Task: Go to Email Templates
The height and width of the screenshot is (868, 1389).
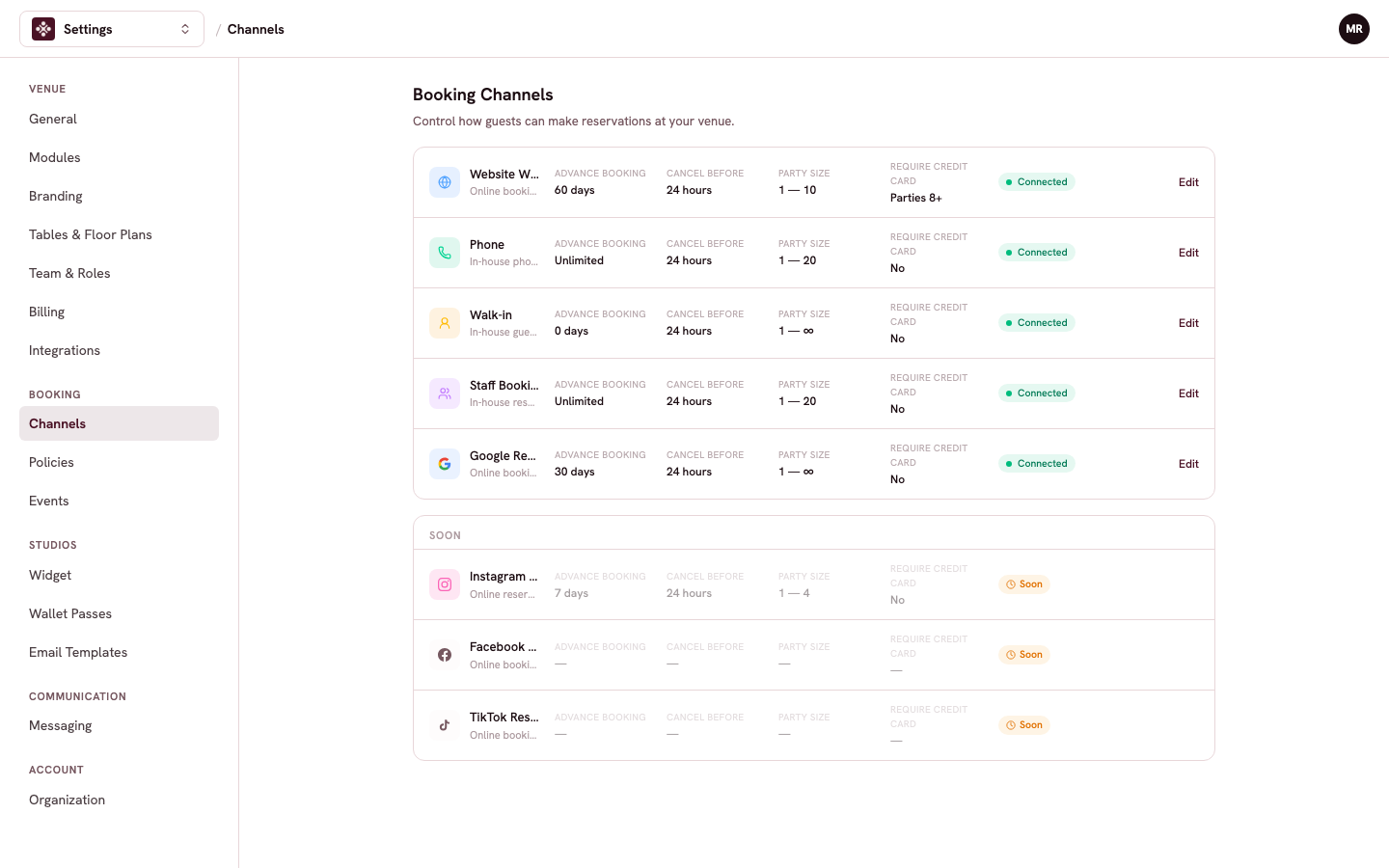Action: [119, 652]
